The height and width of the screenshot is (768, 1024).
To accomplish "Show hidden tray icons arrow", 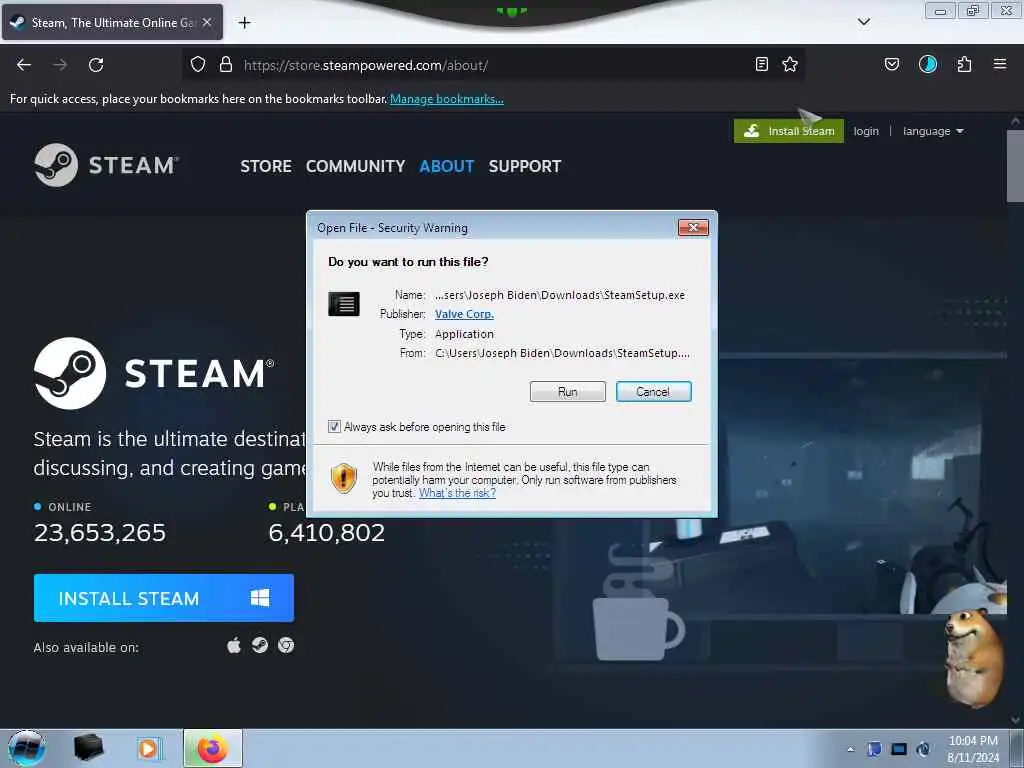I will pyautogui.click(x=850, y=750).
